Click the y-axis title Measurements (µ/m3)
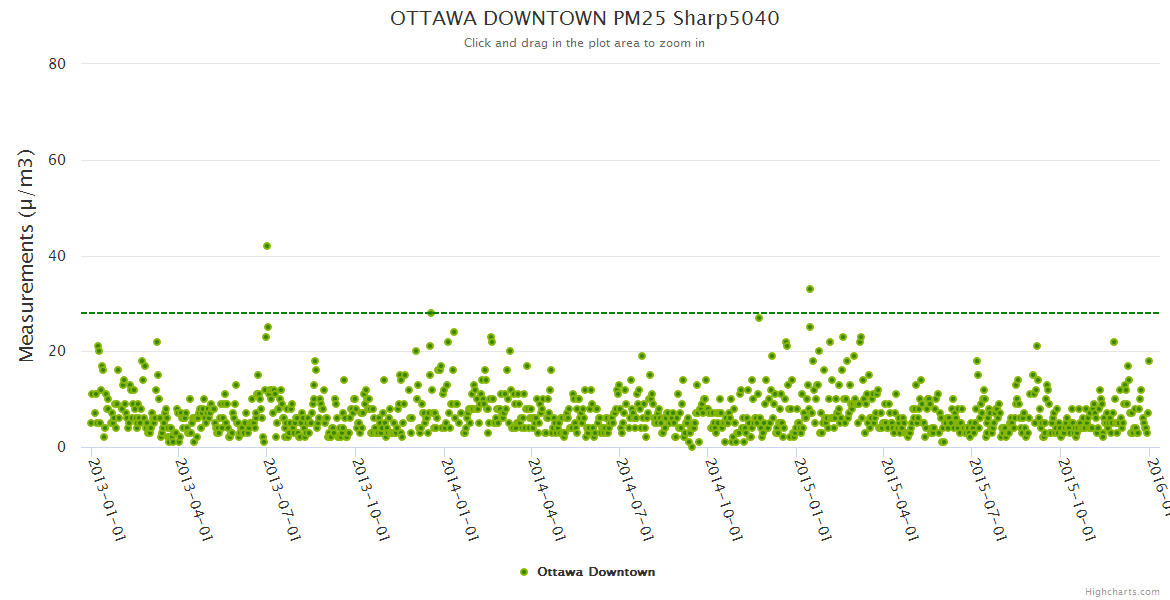Viewport: 1170px width, 600px height. pyautogui.click(x=27, y=255)
